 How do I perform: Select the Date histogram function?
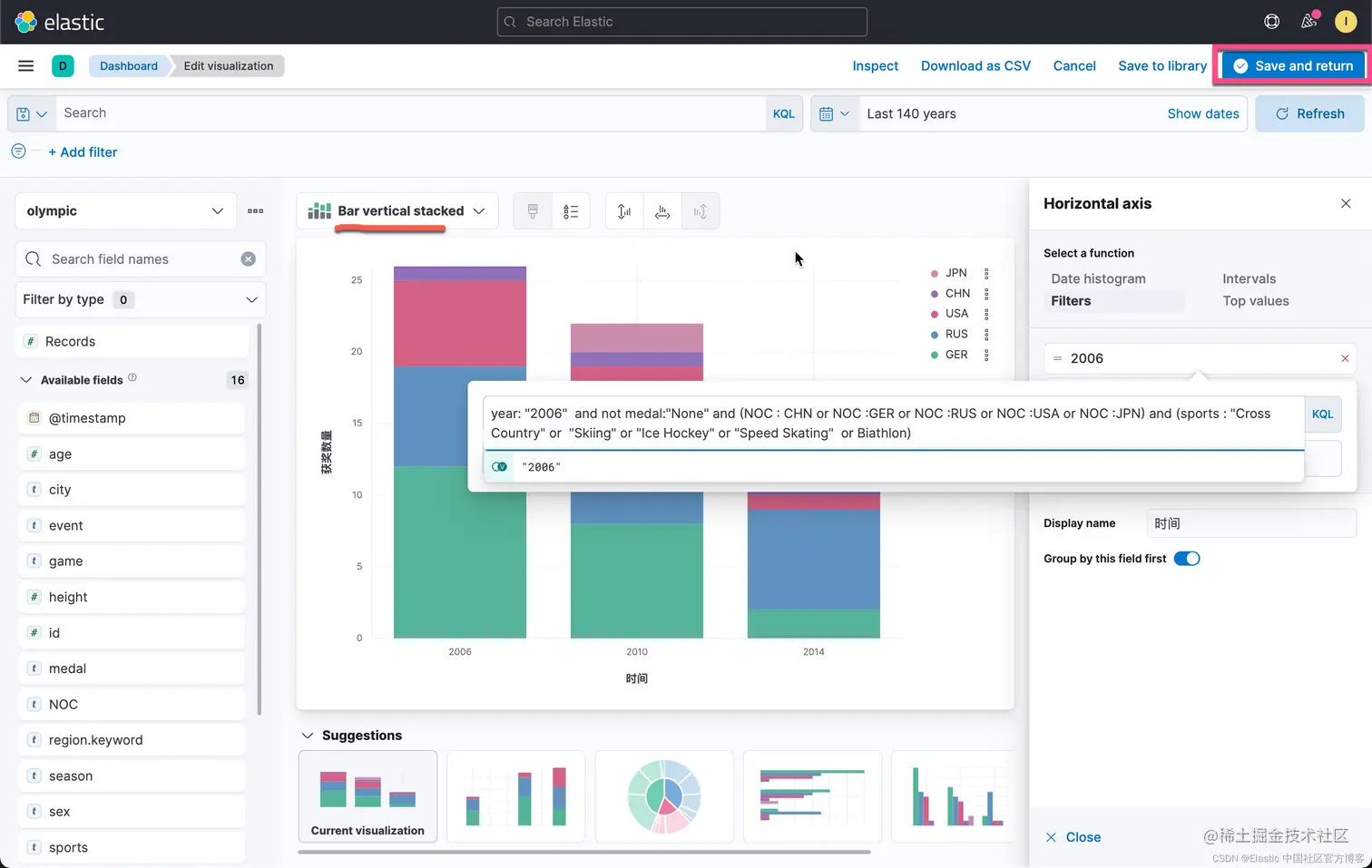1098,278
